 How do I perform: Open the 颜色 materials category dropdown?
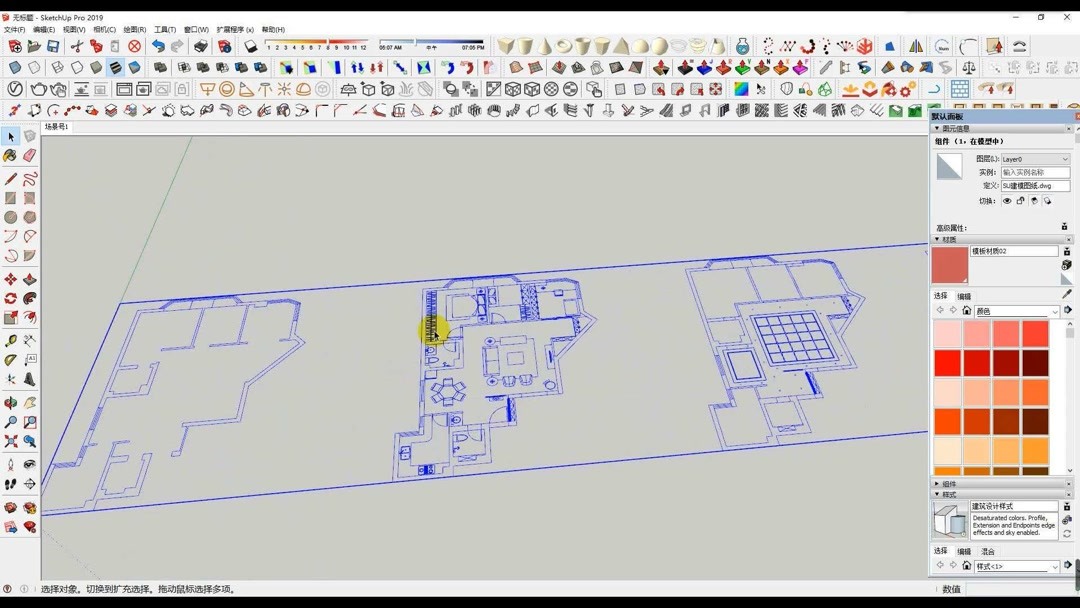click(1016, 310)
